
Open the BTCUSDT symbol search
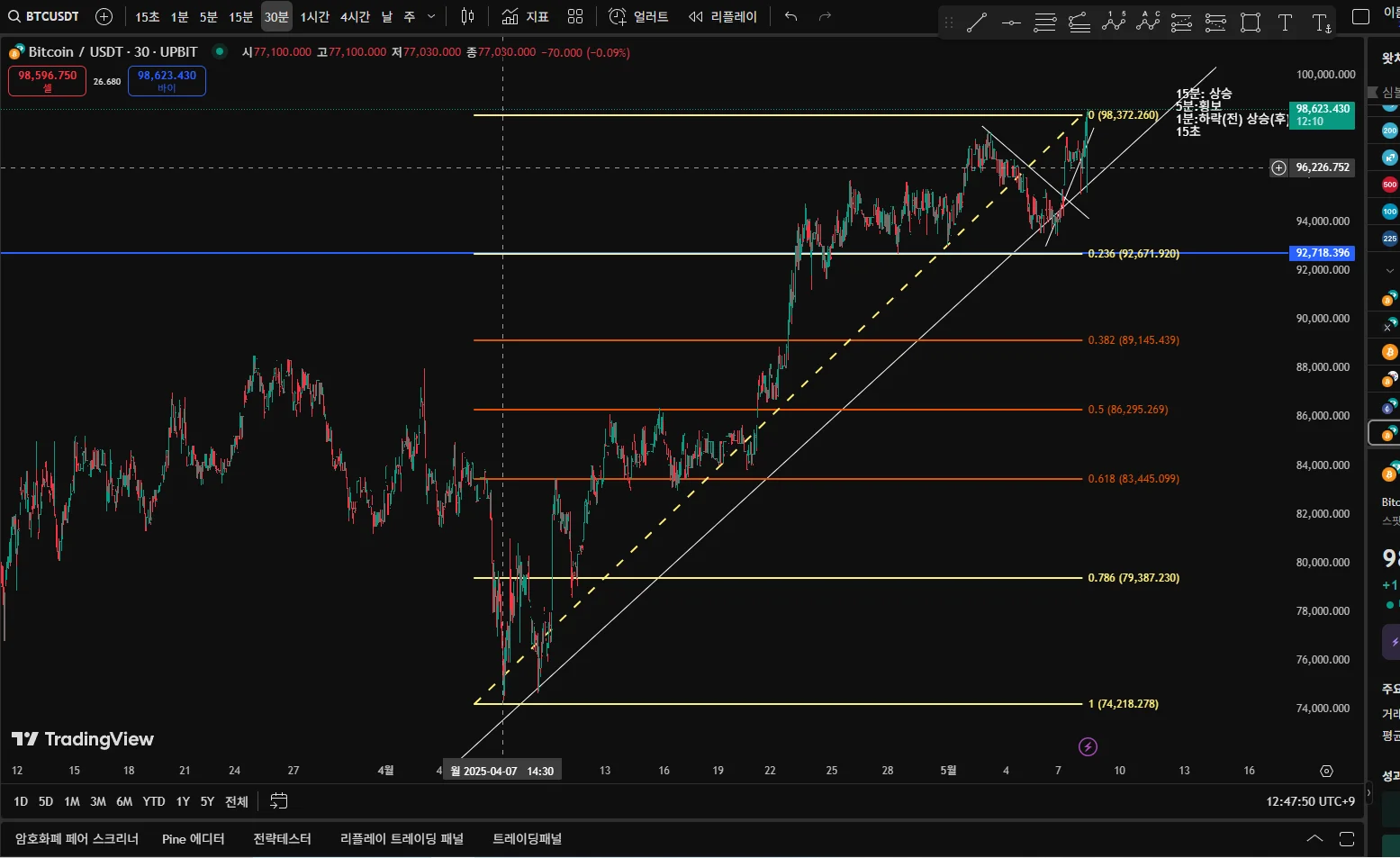pos(44,16)
